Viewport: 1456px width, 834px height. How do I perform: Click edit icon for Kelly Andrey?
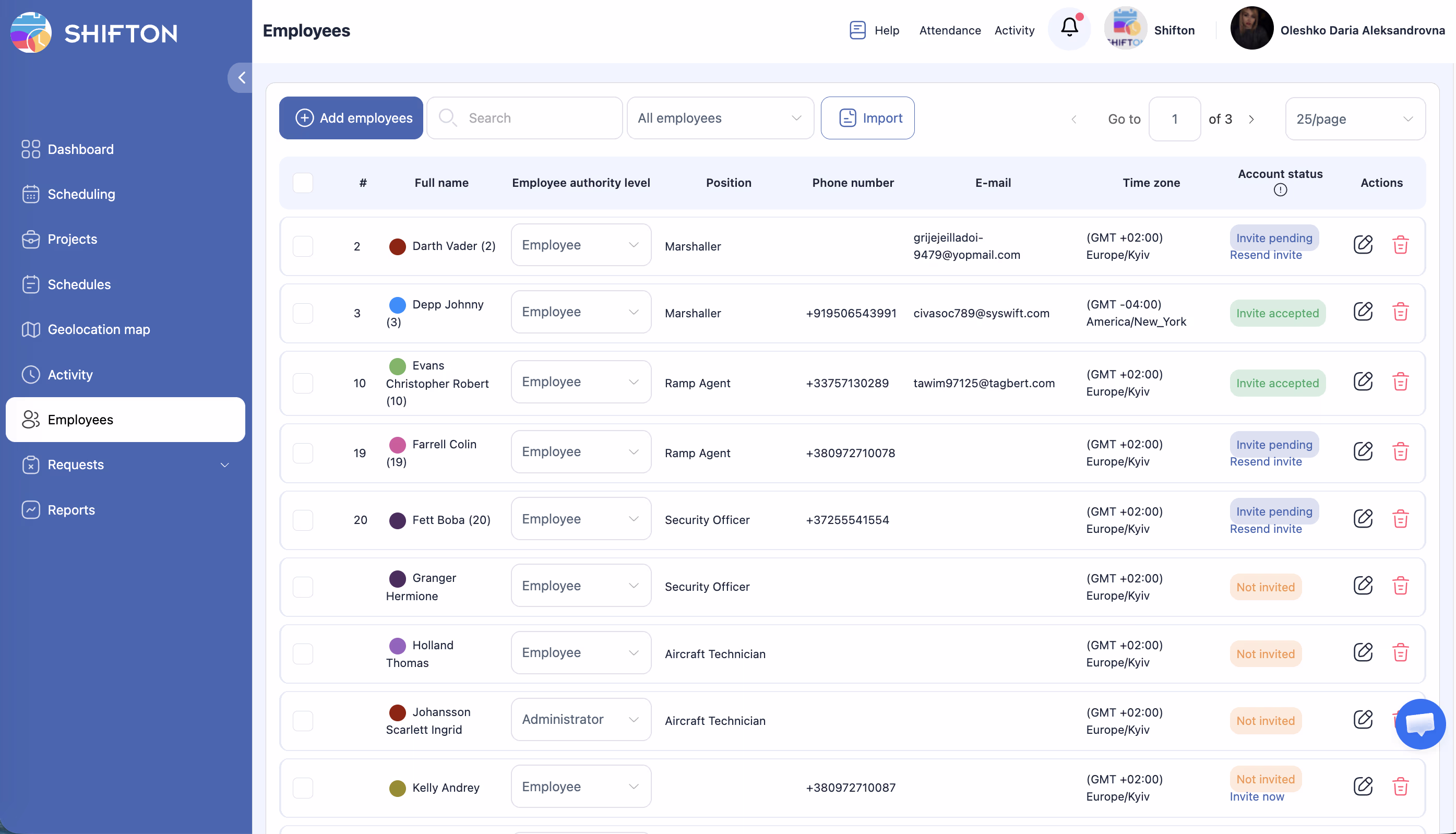click(1363, 787)
